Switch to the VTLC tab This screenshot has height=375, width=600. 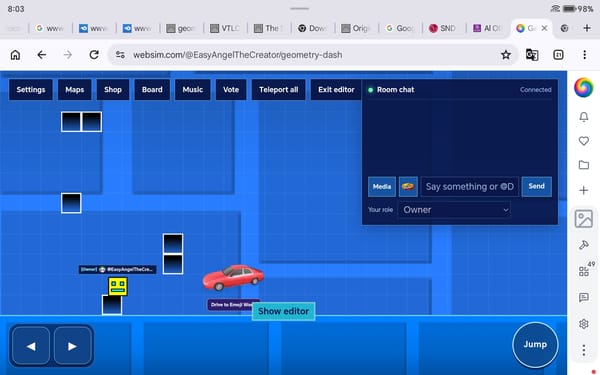[x=225, y=28]
